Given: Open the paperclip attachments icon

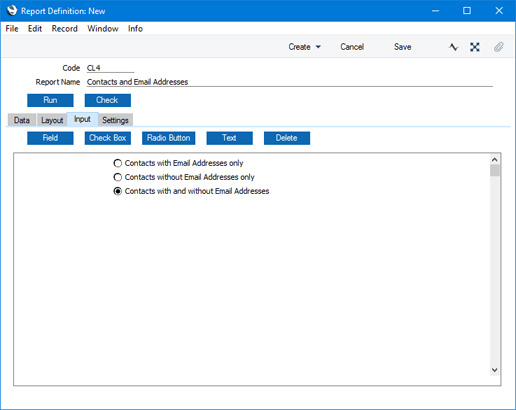Looking at the screenshot, I should pyautogui.click(x=498, y=47).
